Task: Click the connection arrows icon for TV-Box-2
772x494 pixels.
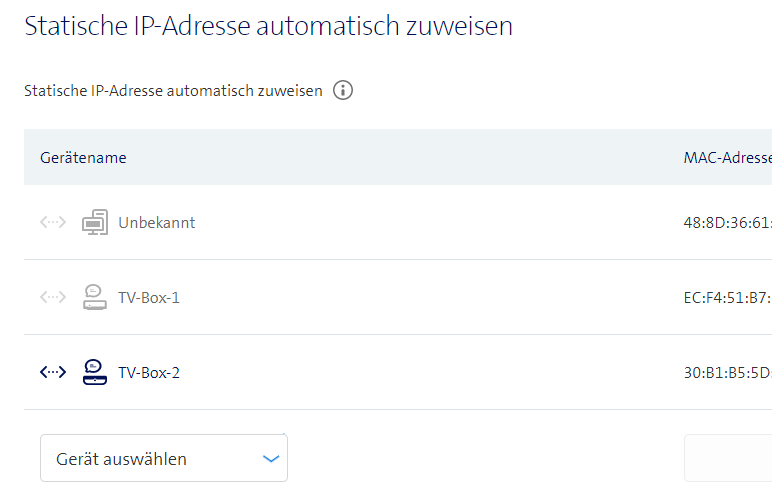Action: pos(53,372)
